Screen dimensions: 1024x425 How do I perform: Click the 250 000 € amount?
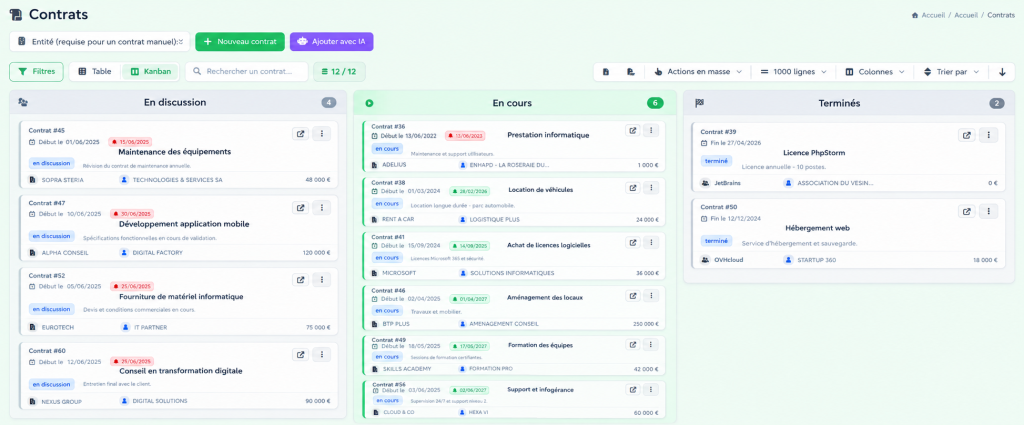tap(646, 324)
